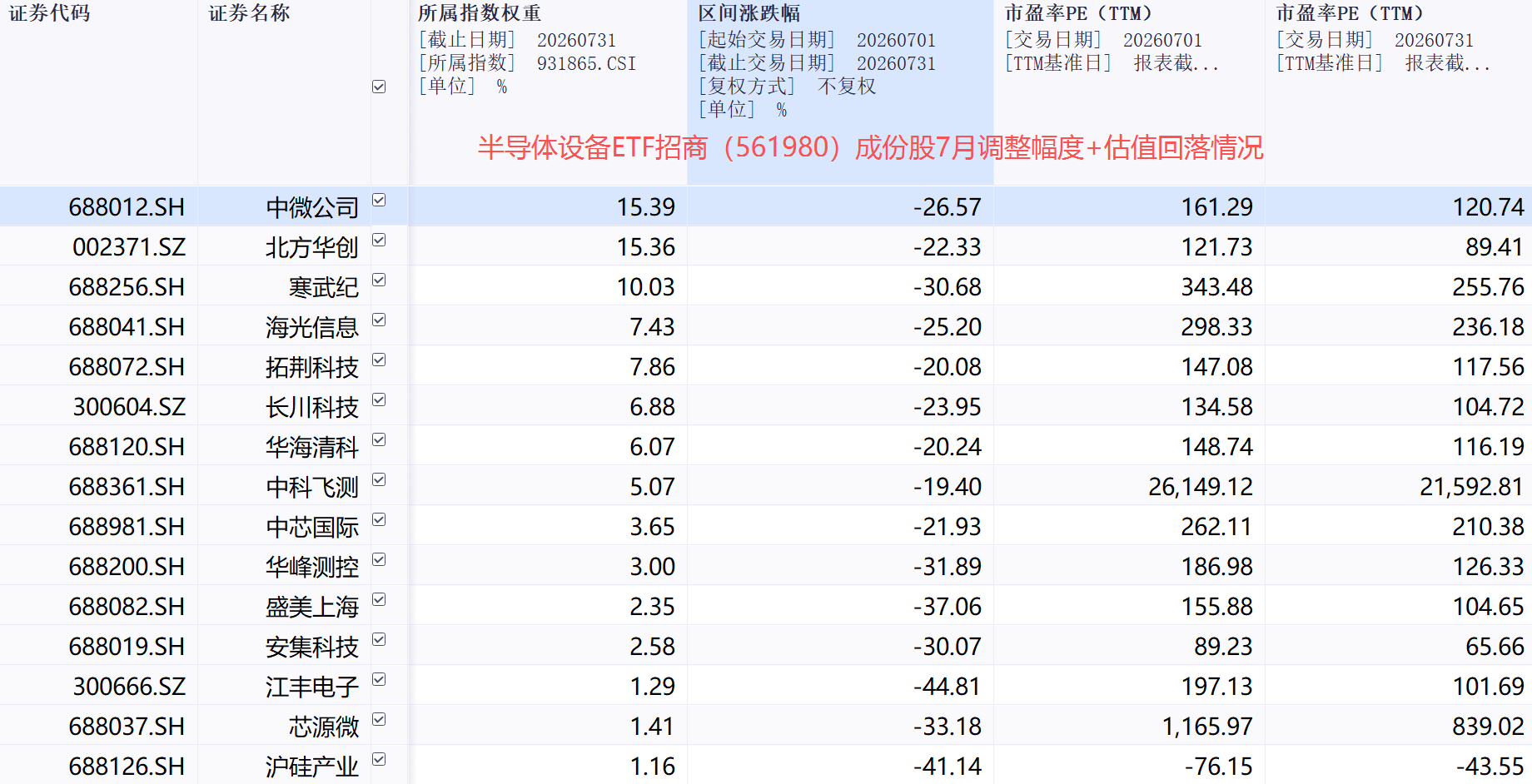Image resolution: width=1532 pixels, height=784 pixels.
Task: Select the 市盈率PE(TTM) header dated 20260731
Action: pos(1350,13)
